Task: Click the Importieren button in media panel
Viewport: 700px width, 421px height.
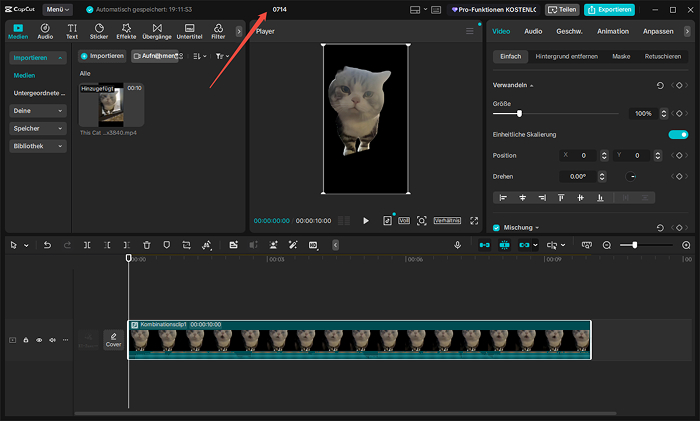Action: pyautogui.click(x=102, y=56)
